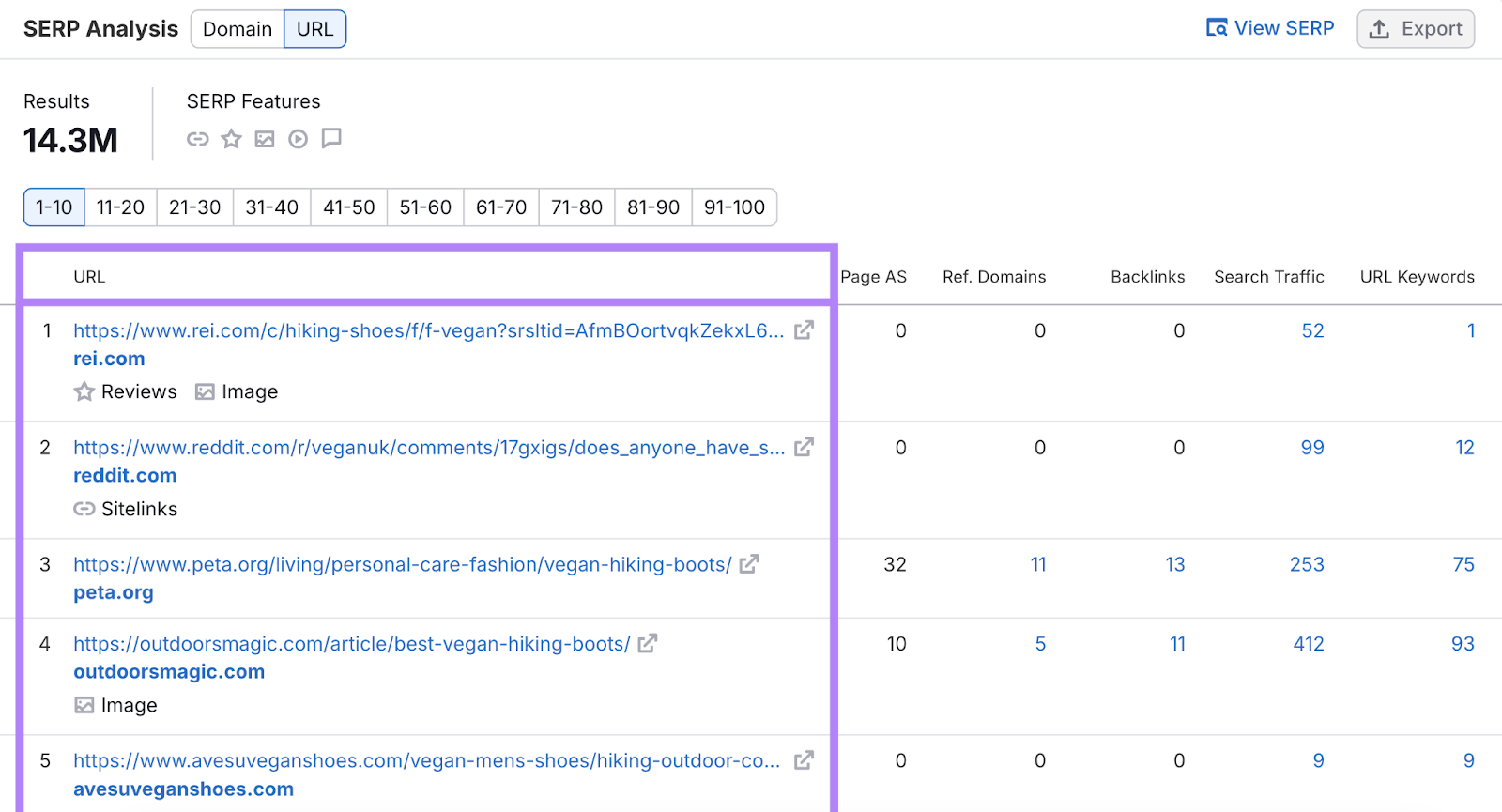Switch to Domain view
This screenshot has height=812, width=1502.
pos(238,29)
